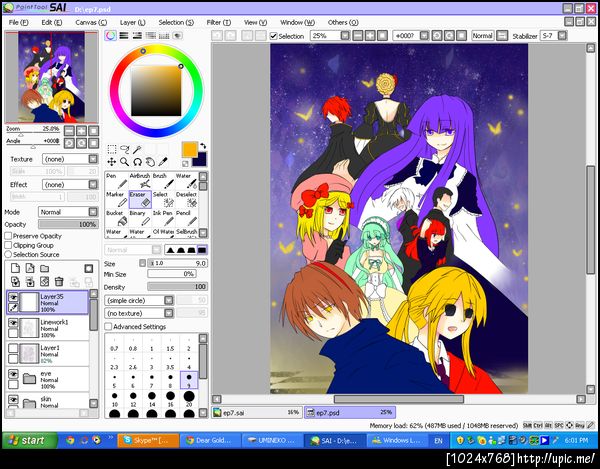The image size is (600, 469).
Task: Select the Pen tool
Action: [x=116, y=181]
